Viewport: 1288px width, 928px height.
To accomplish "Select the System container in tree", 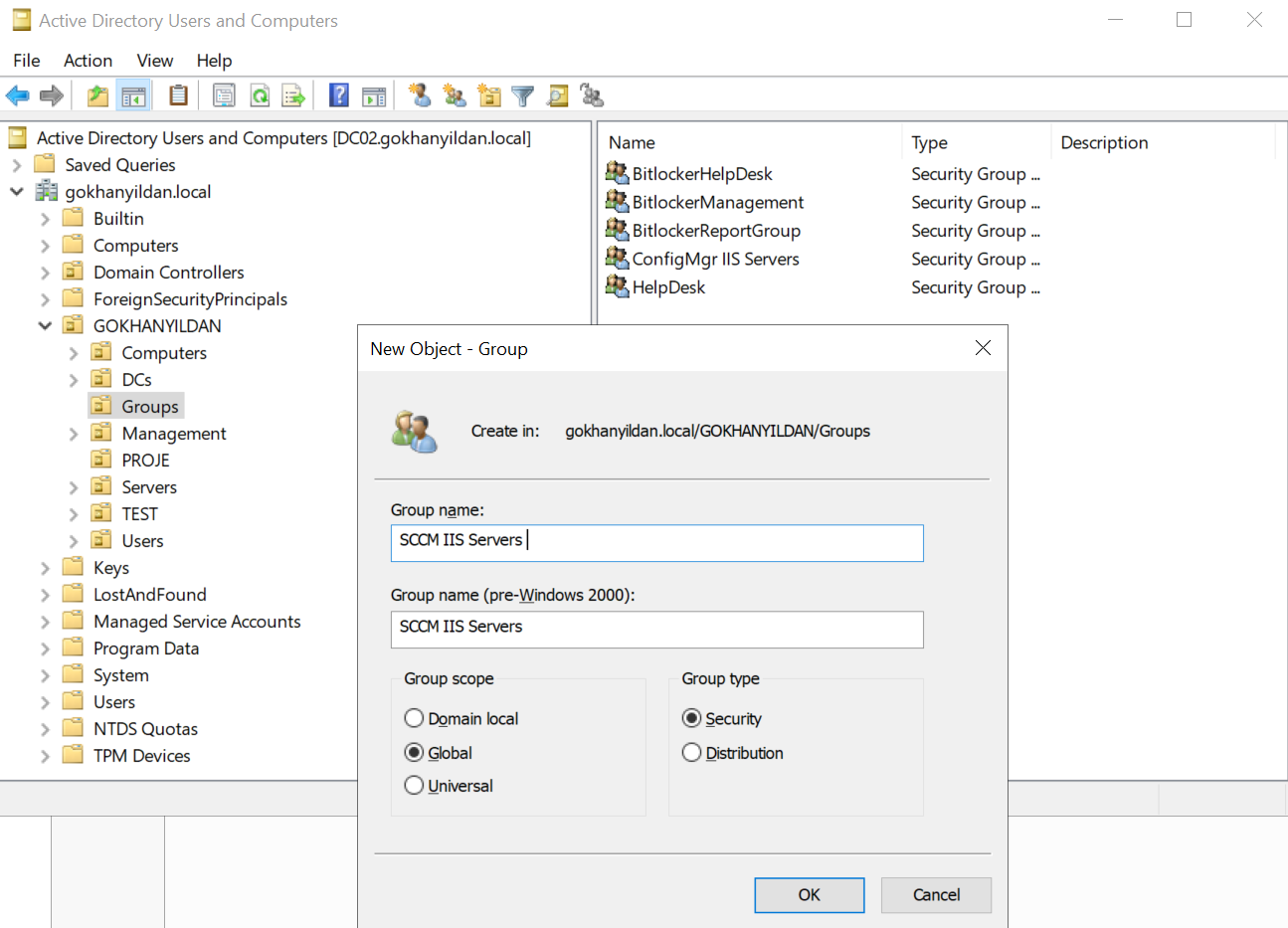I will (x=121, y=674).
